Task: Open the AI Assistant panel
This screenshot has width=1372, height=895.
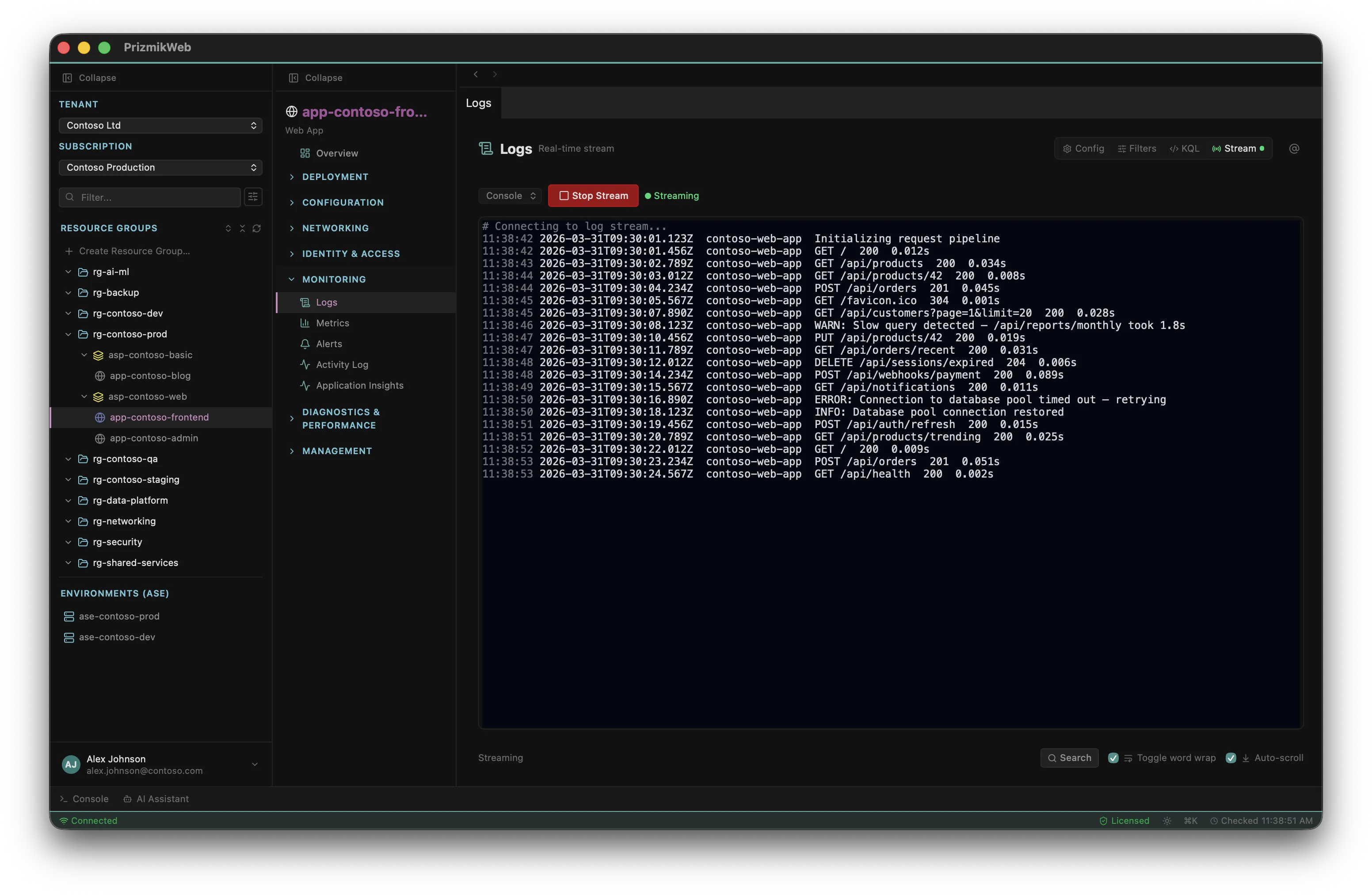Action: pos(156,799)
